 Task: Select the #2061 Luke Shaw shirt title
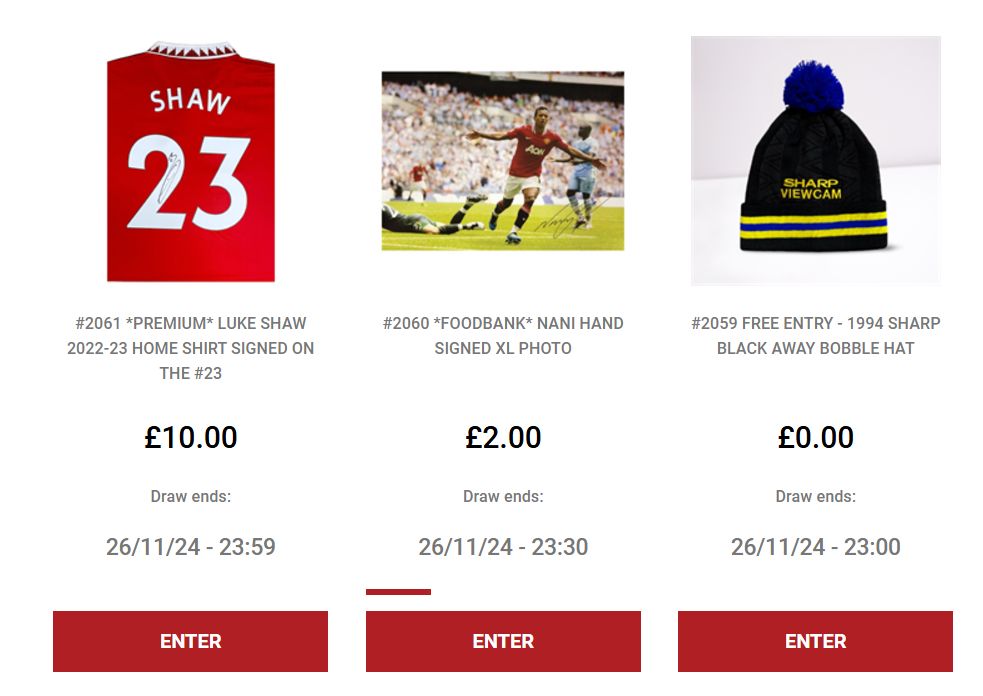(x=191, y=348)
